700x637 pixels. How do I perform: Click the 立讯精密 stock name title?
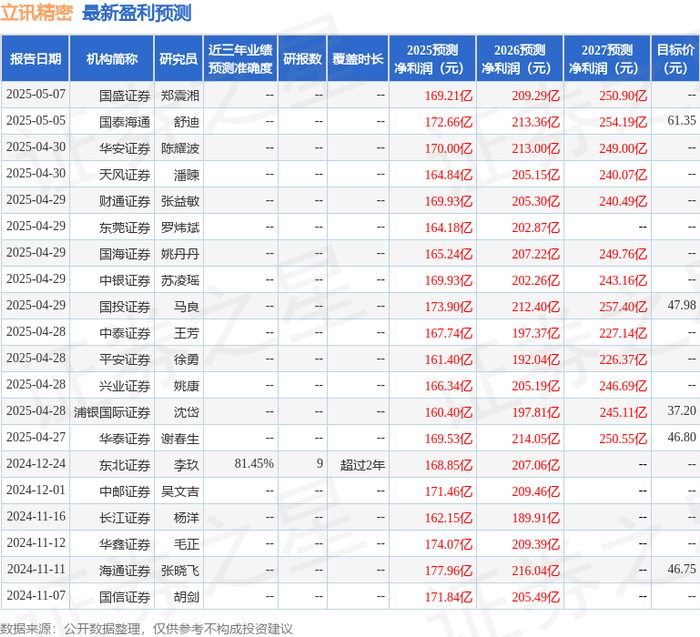pyautogui.click(x=37, y=13)
